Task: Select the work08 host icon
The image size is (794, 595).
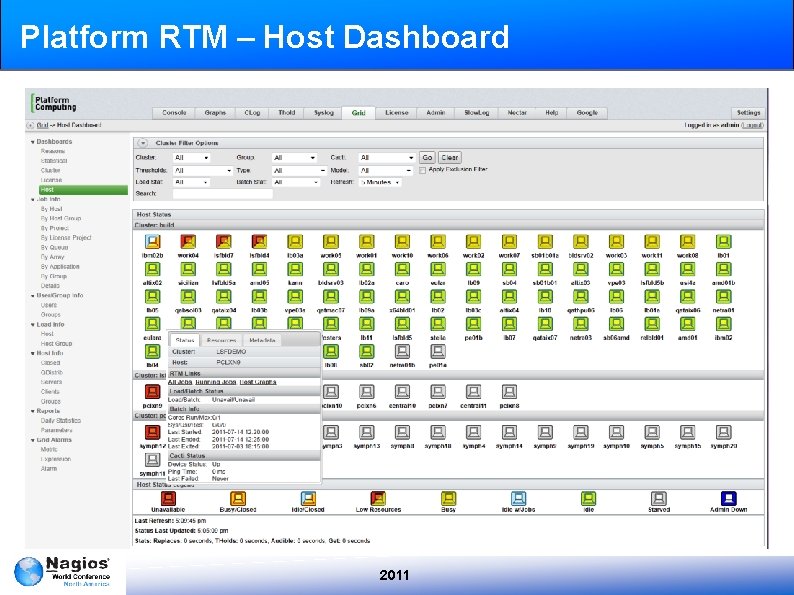Action: pyautogui.click(x=688, y=242)
